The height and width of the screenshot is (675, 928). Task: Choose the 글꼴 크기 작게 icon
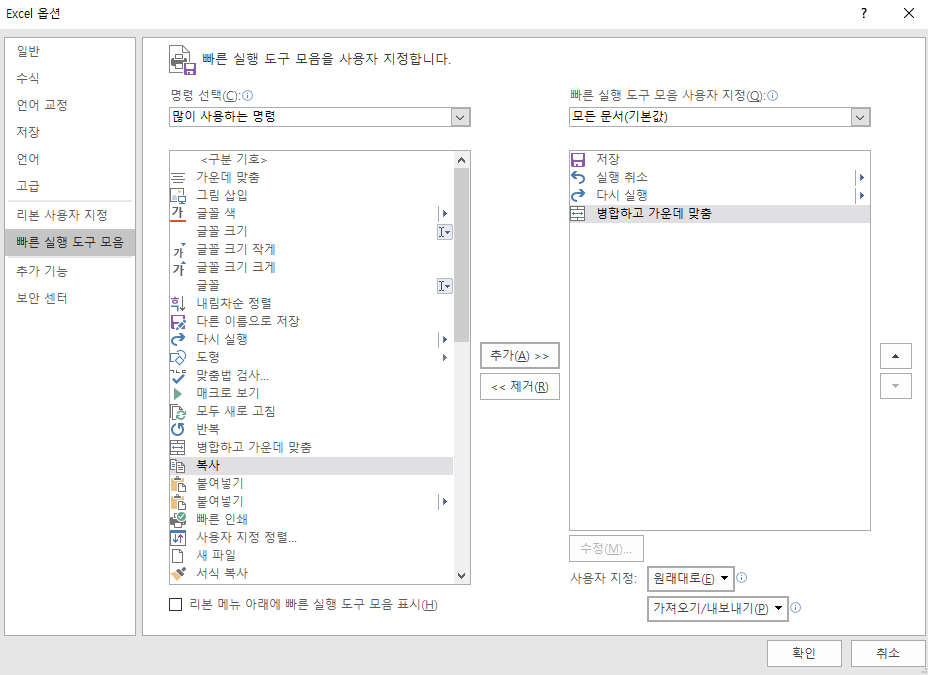pos(179,250)
